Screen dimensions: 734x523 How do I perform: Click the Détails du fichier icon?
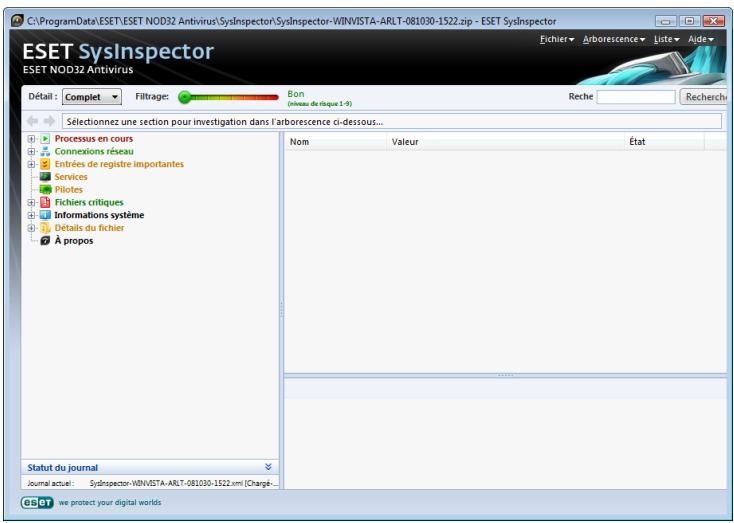click(45, 228)
